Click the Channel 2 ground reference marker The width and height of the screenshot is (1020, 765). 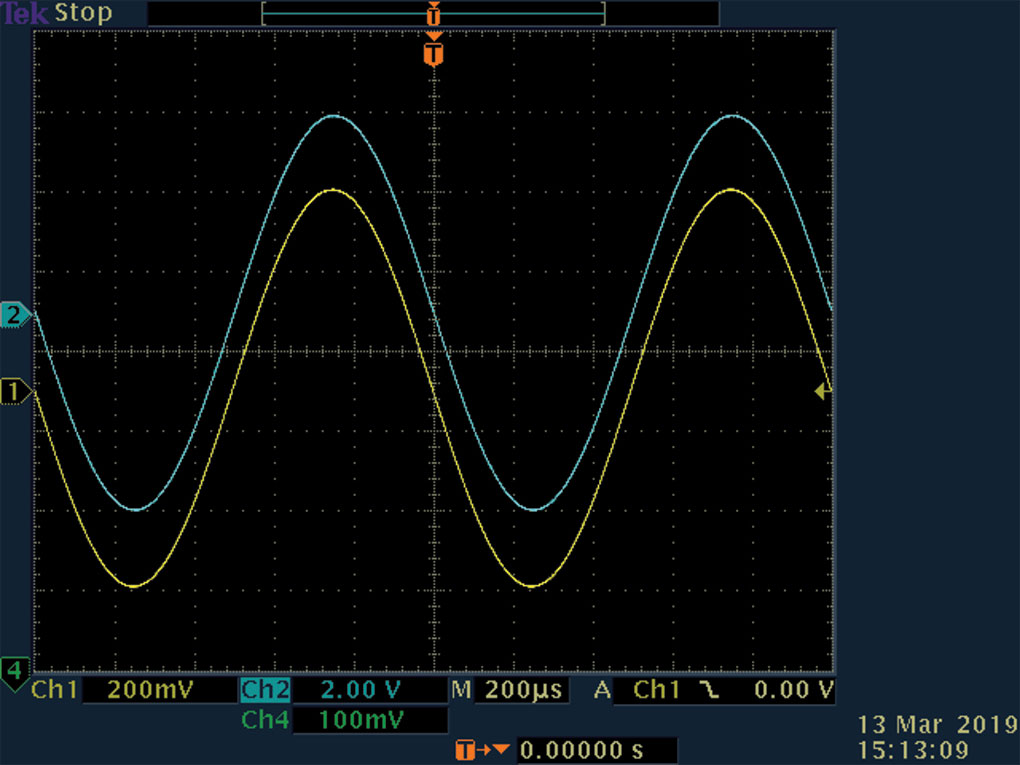pos(15,315)
